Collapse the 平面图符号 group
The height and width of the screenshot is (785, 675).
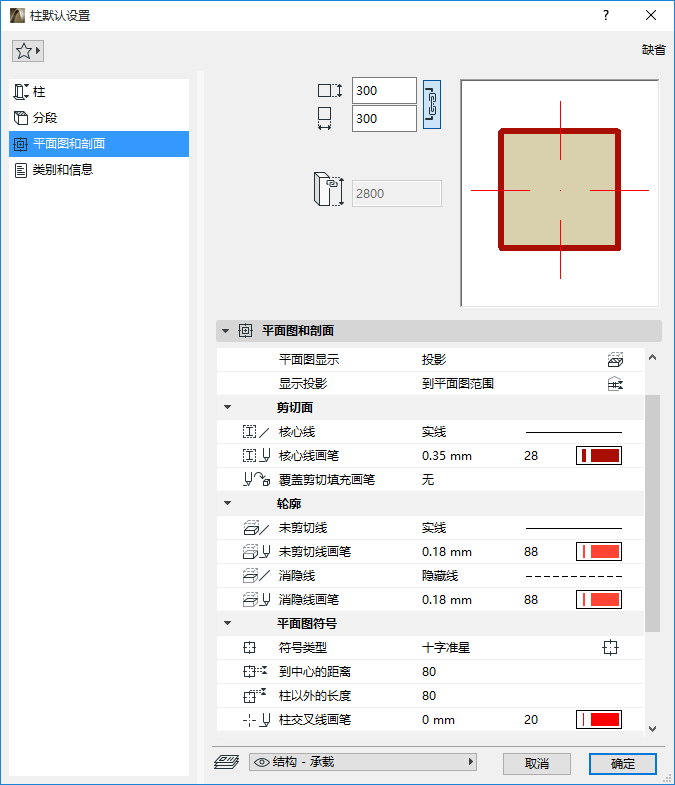(227, 623)
